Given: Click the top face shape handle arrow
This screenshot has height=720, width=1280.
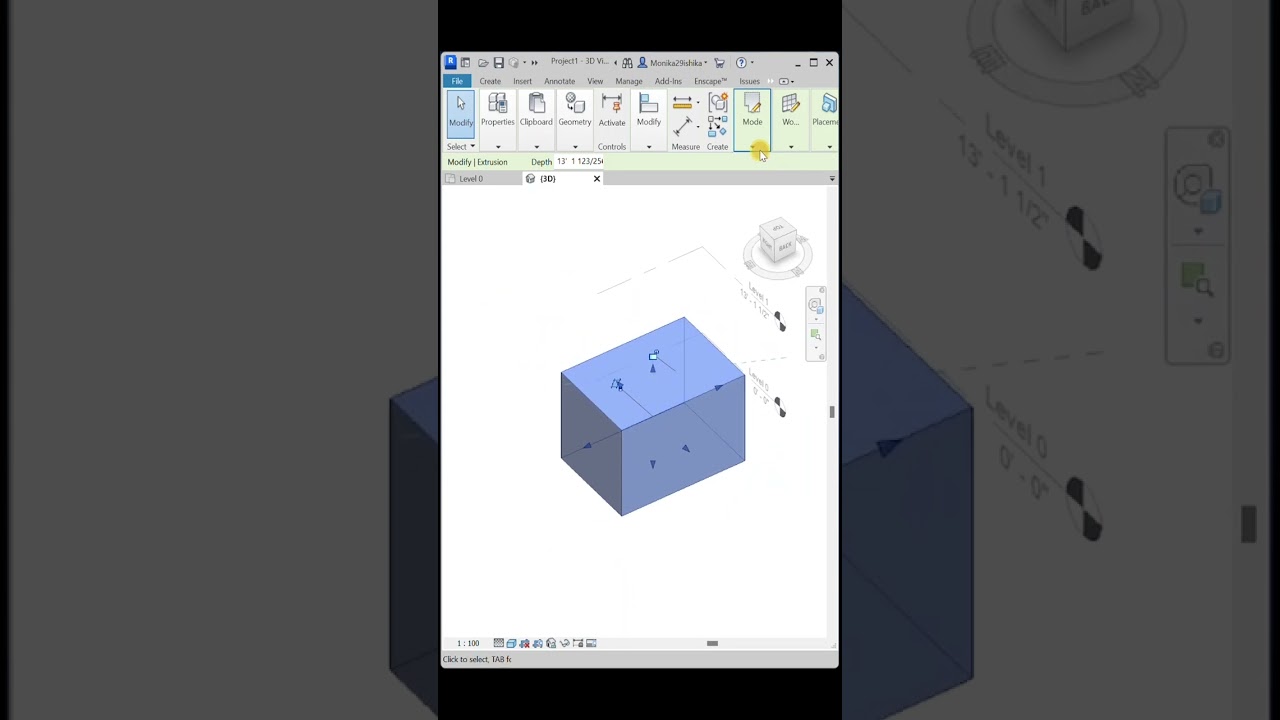Looking at the screenshot, I should [x=653, y=369].
